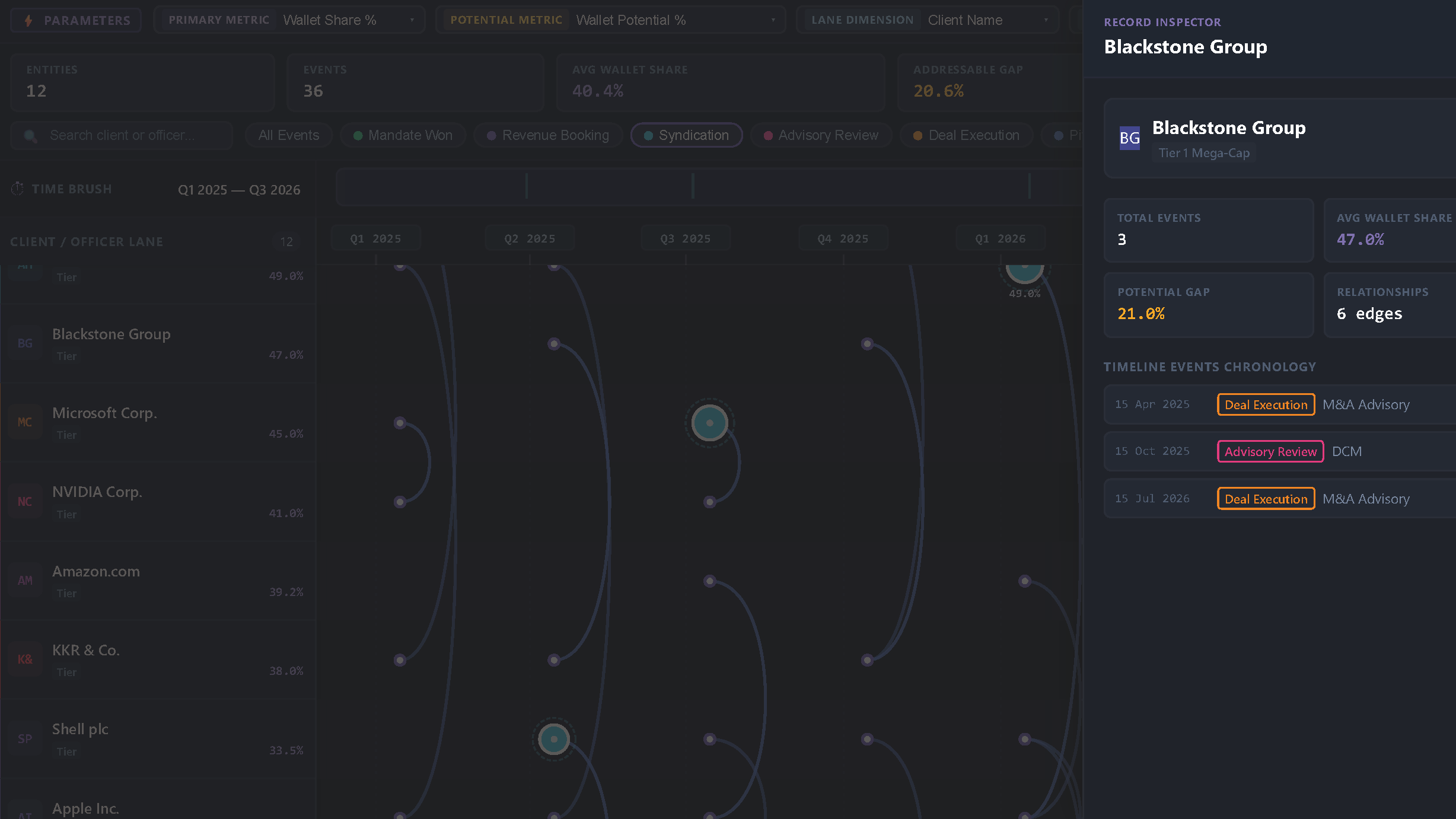This screenshot has height=819, width=1456.
Task: Click the Total Events card in inspector
Action: click(x=1209, y=231)
